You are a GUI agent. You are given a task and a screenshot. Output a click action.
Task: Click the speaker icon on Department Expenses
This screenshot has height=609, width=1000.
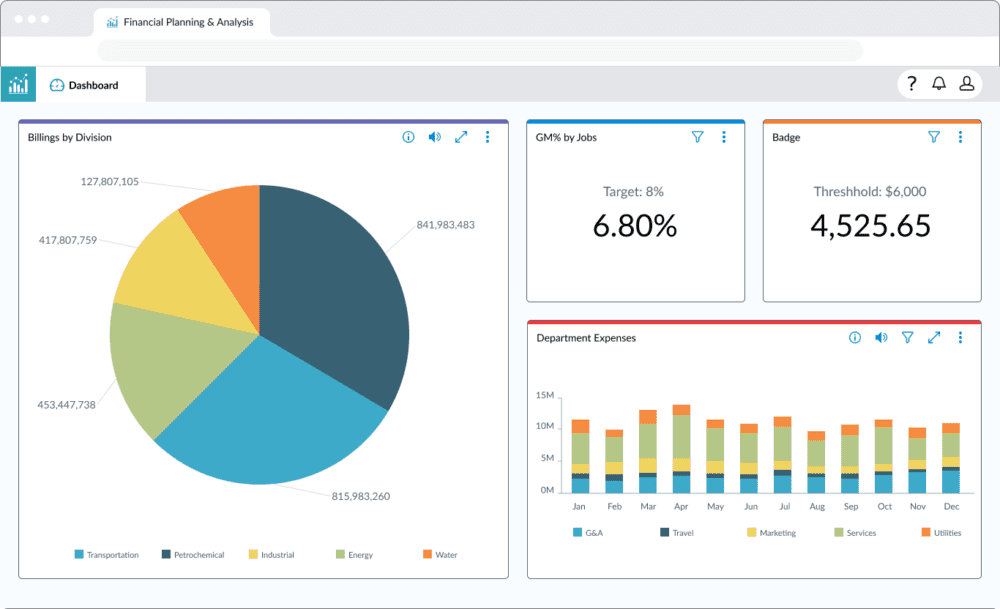click(x=881, y=338)
